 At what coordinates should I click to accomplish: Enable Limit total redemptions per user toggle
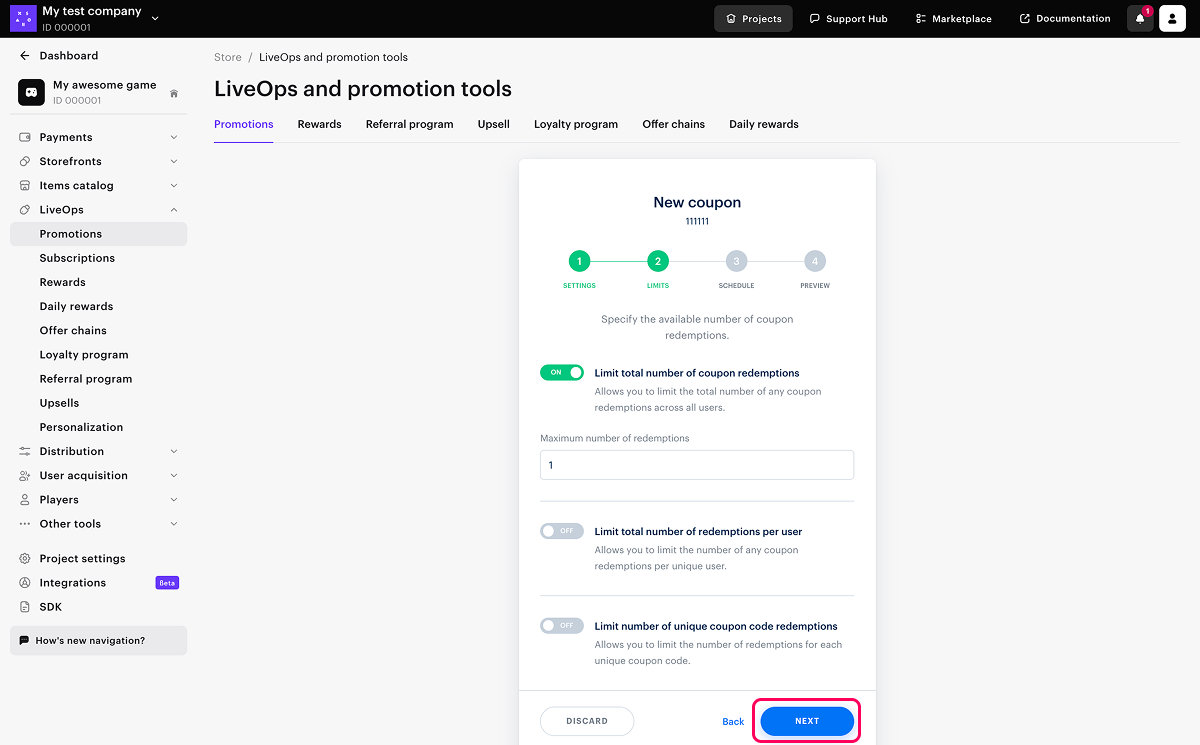[x=562, y=531]
